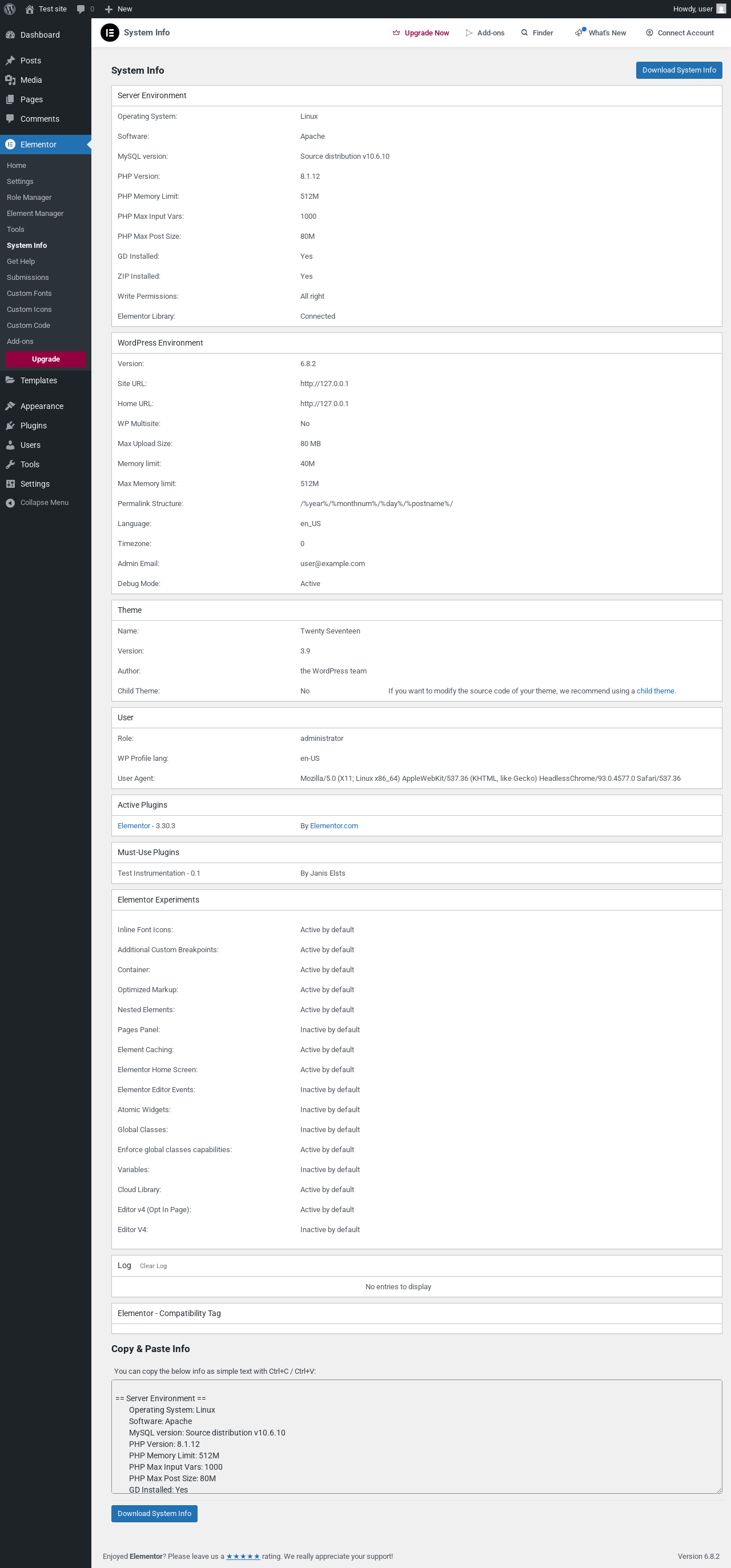Click the Dashboard gauge icon in sidebar
Image resolution: width=731 pixels, height=1568 pixels.
click(x=10, y=35)
